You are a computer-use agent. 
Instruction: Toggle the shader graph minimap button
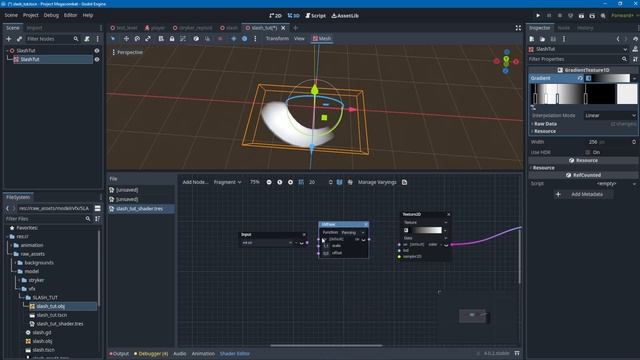tap(339, 182)
